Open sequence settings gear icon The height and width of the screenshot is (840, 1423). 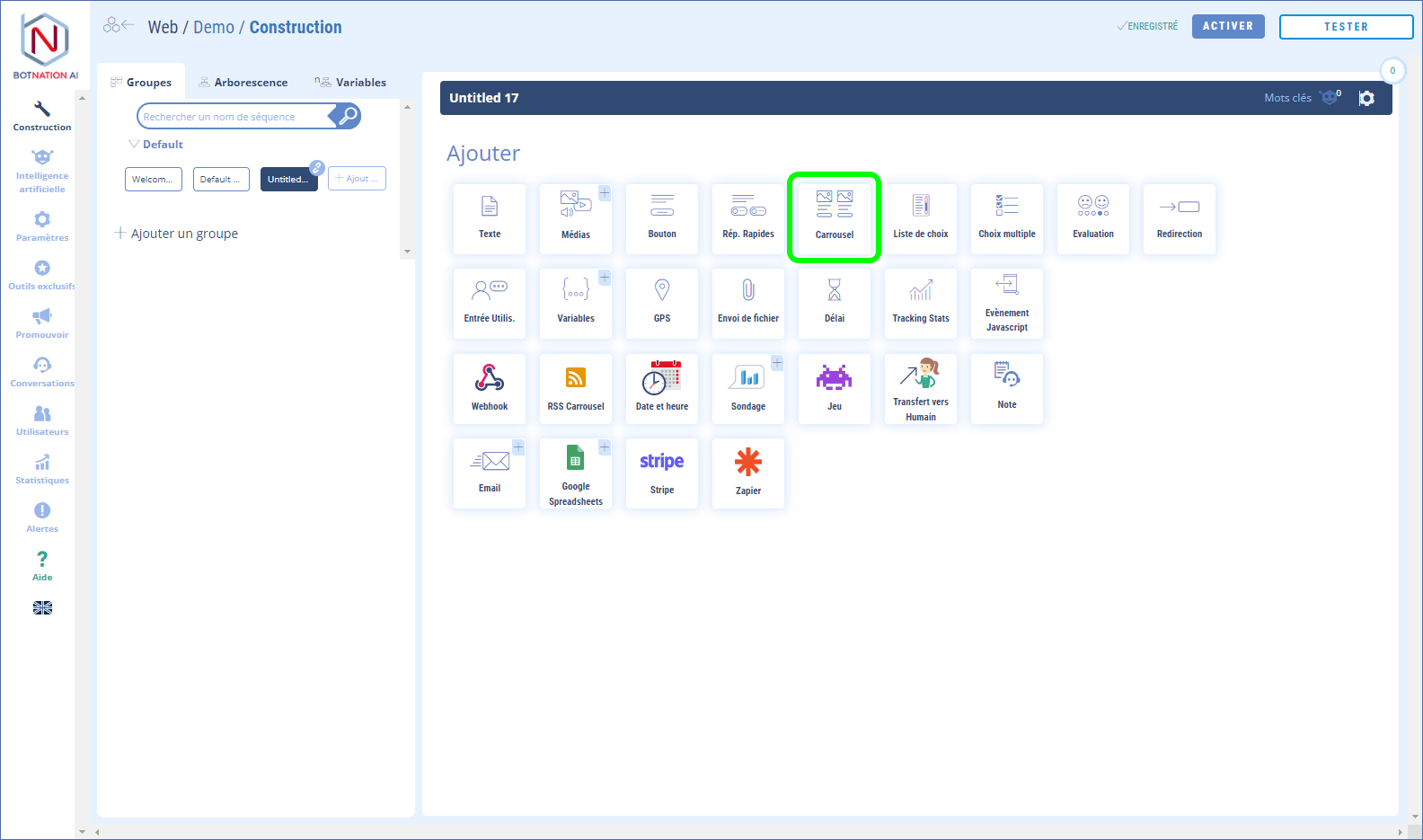(x=1366, y=99)
